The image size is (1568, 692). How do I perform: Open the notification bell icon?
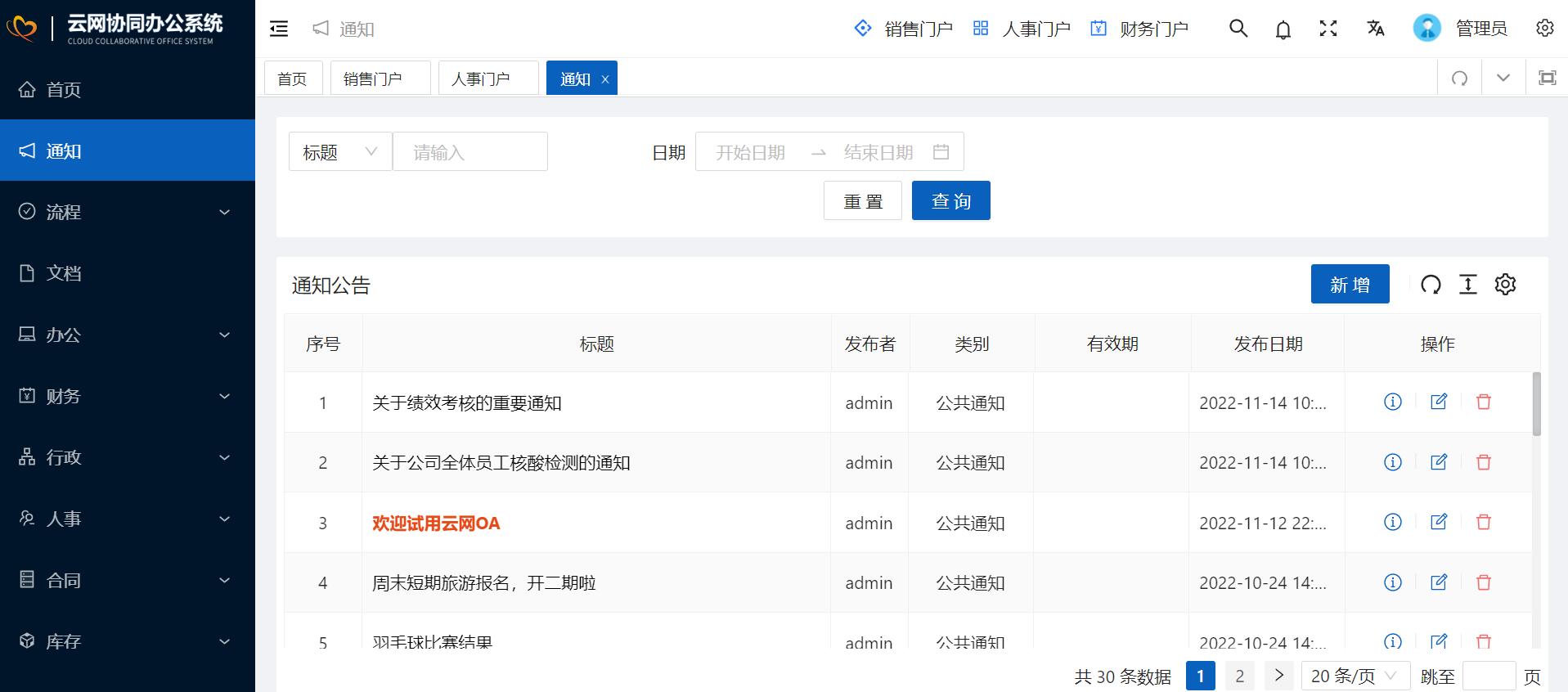[x=1283, y=29]
